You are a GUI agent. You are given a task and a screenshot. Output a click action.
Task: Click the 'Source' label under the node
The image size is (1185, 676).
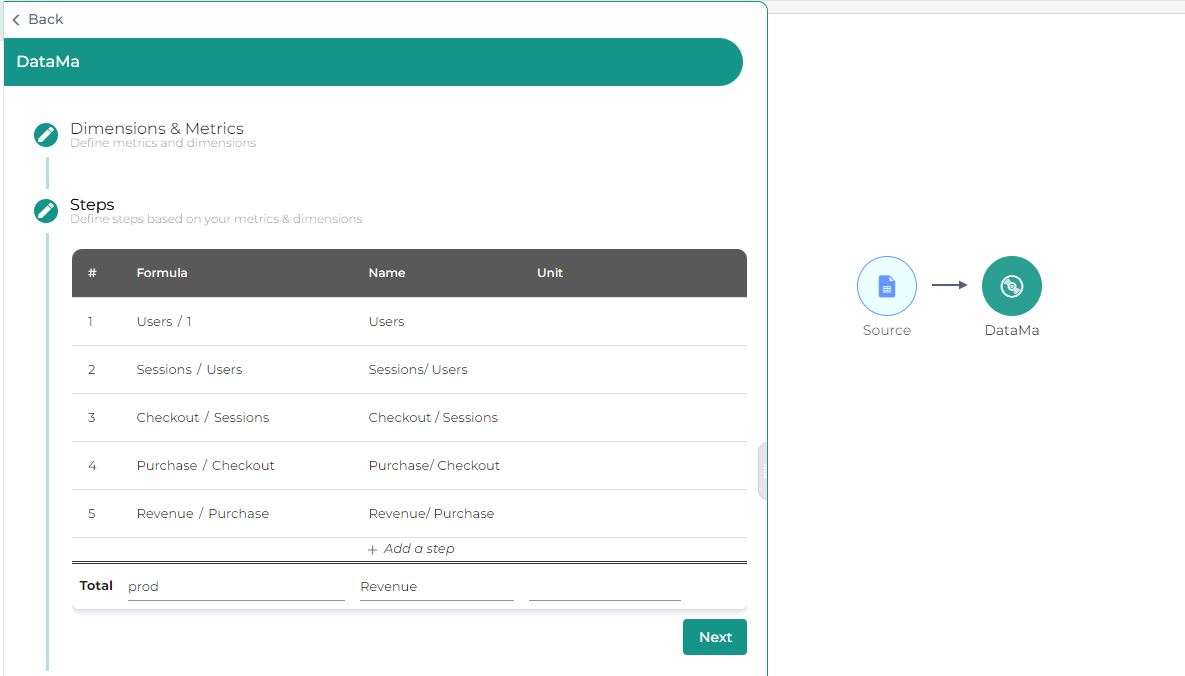(886, 330)
